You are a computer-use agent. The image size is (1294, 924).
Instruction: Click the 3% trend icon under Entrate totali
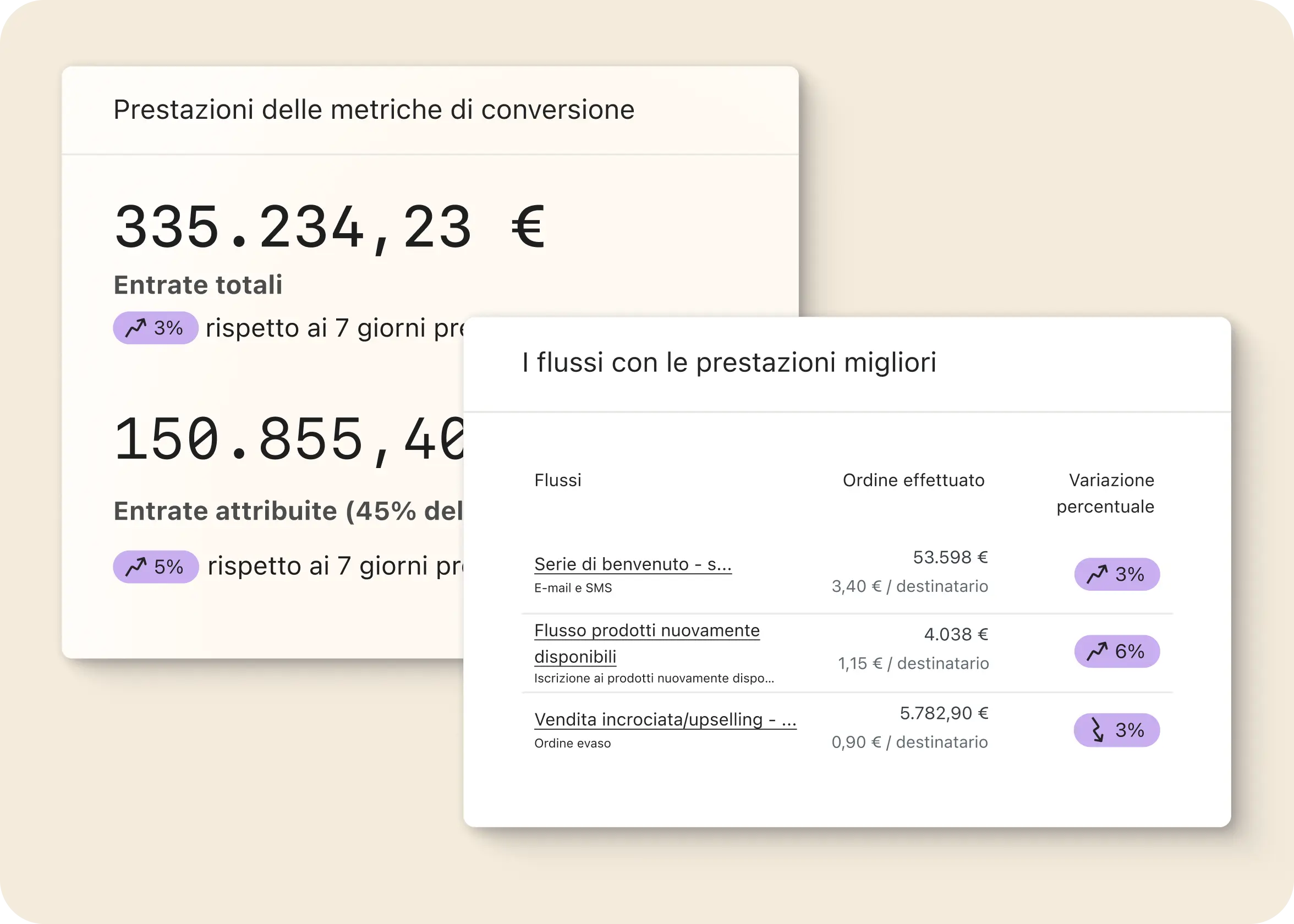point(136,328)
